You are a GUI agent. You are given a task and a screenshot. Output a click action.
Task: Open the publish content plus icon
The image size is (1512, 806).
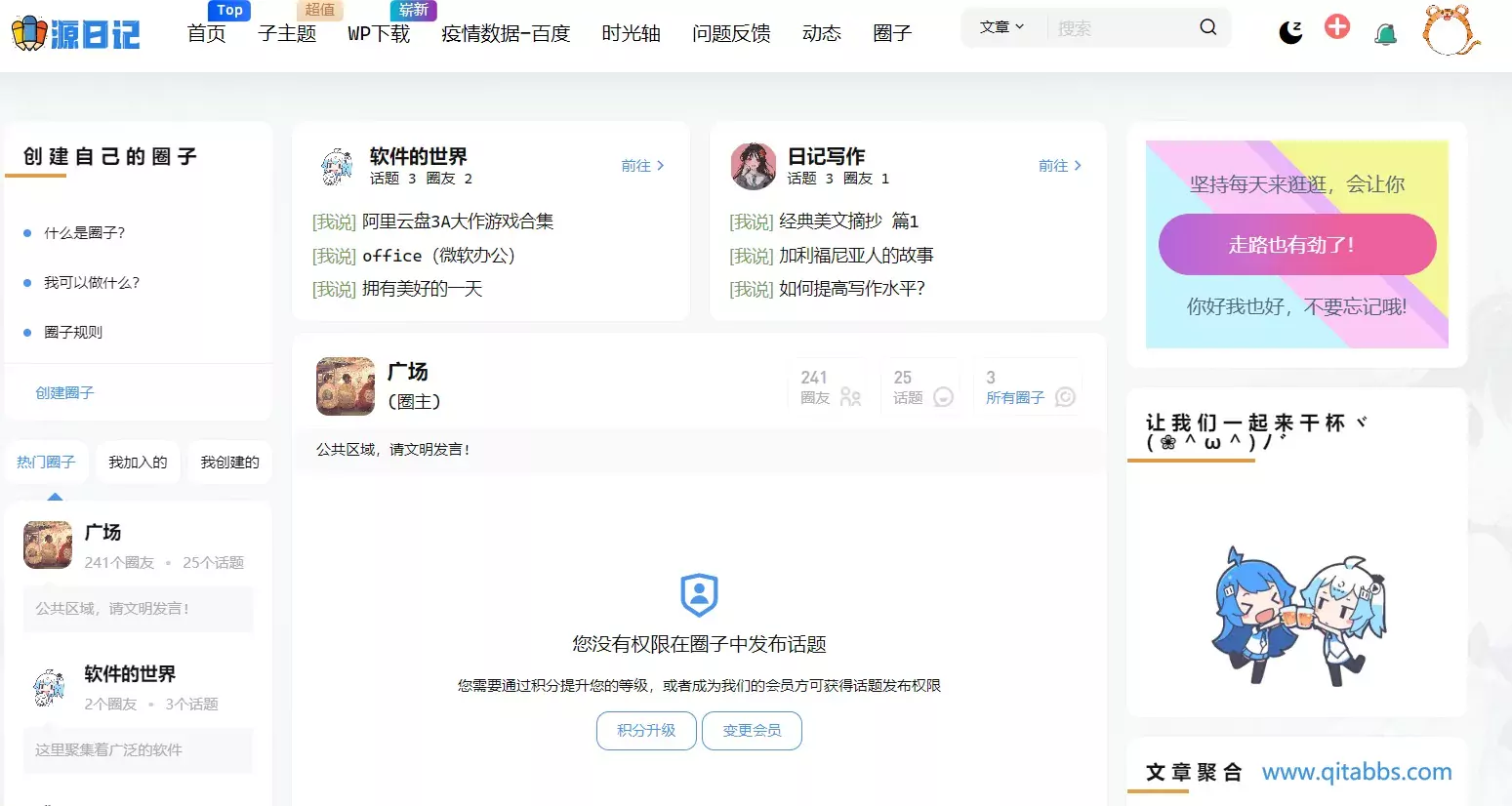click(x=1337, y=27)
